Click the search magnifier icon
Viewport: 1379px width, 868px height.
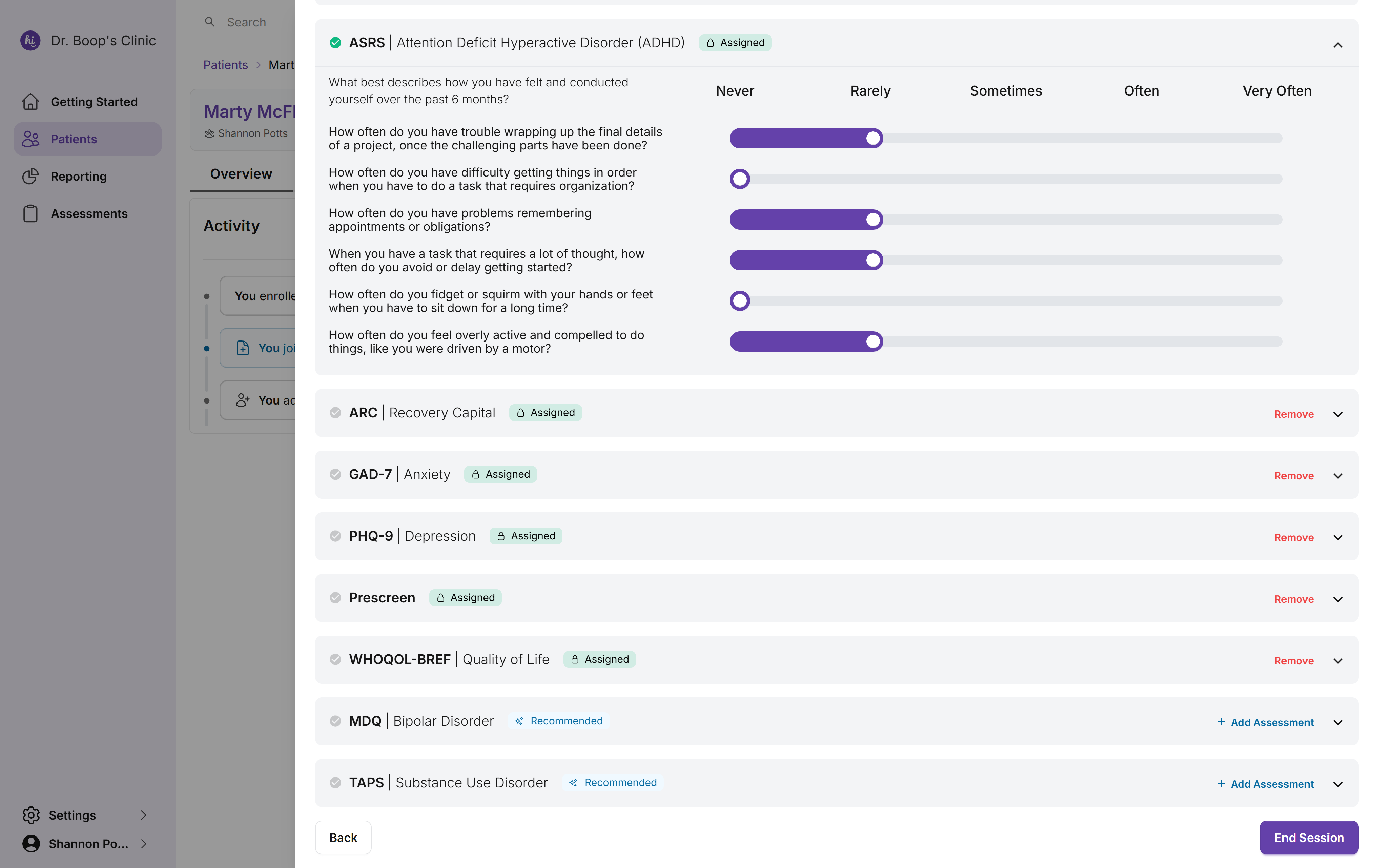[x=210, y=22]
